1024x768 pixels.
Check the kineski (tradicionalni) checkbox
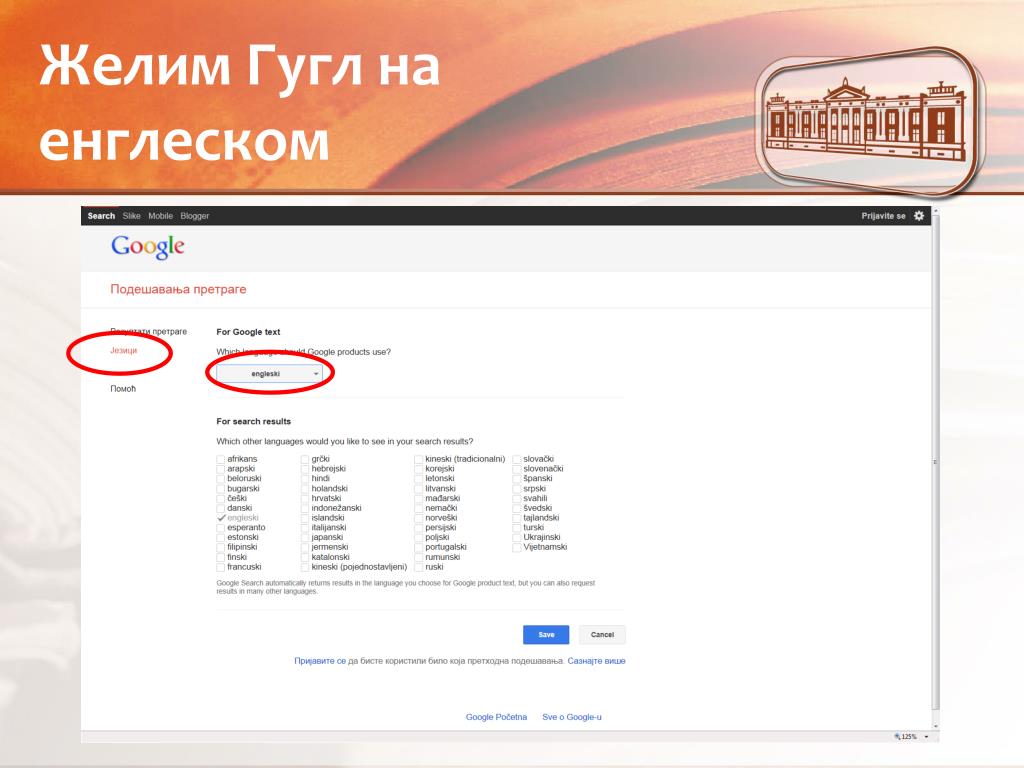point(419,459)
